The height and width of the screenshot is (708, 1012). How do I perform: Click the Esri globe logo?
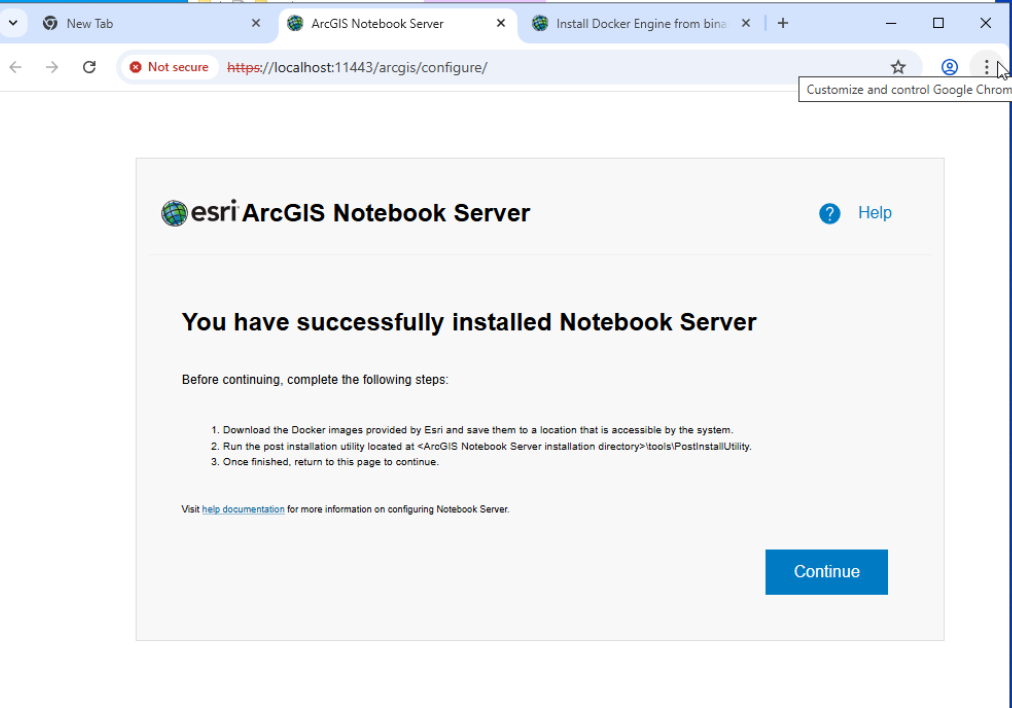coord(174,213)
